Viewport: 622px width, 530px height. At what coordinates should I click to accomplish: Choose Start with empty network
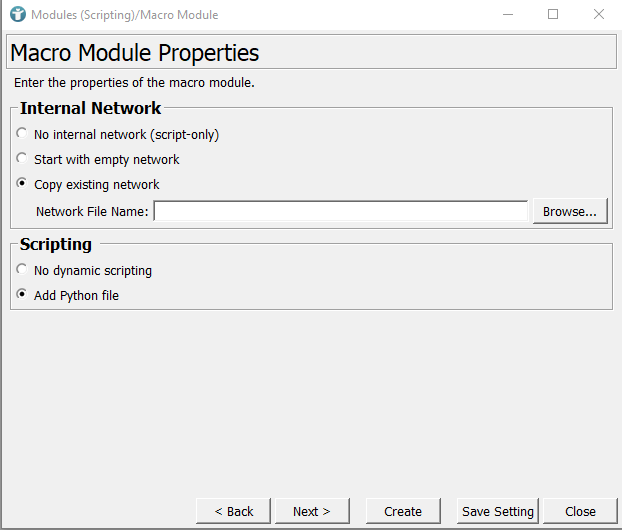(x=22, y=159)
